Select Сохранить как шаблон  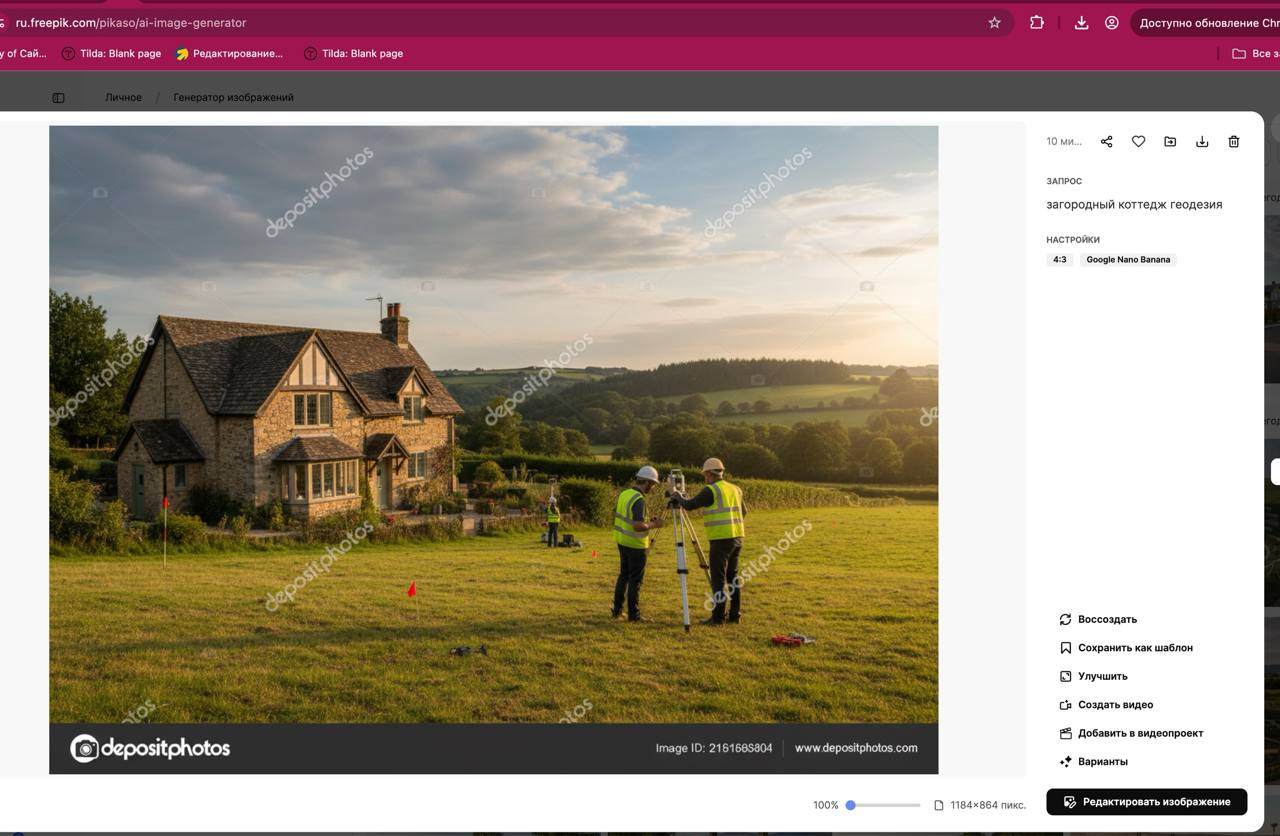pyautogui.click(x=1134, y=648)
